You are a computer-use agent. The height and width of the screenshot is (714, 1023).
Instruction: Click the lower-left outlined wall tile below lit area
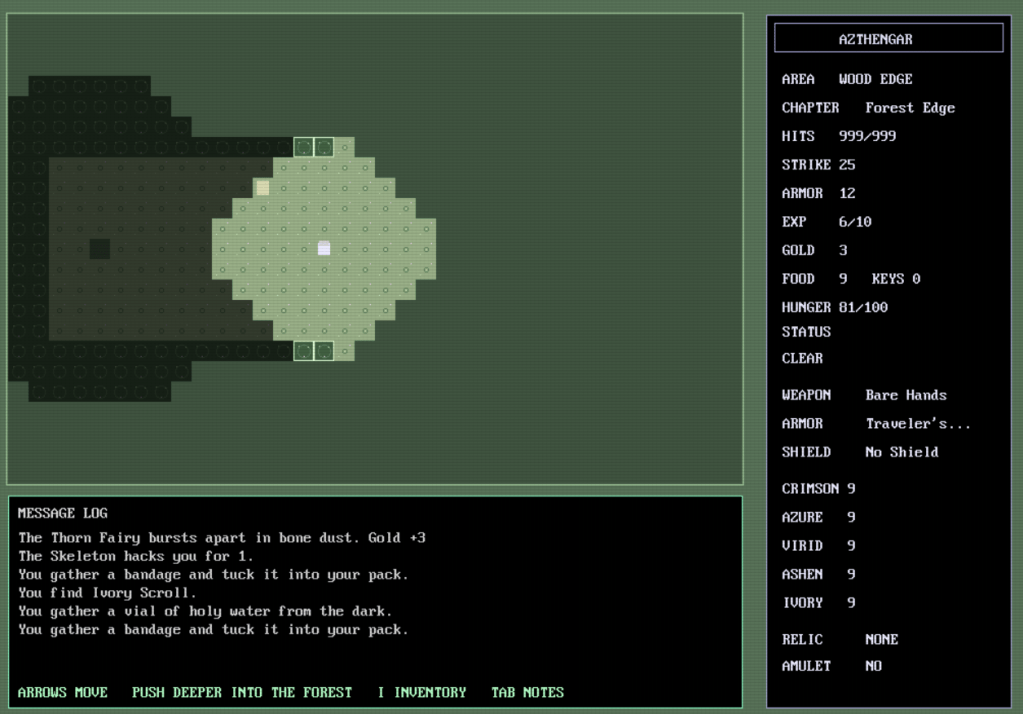(303, 350)
